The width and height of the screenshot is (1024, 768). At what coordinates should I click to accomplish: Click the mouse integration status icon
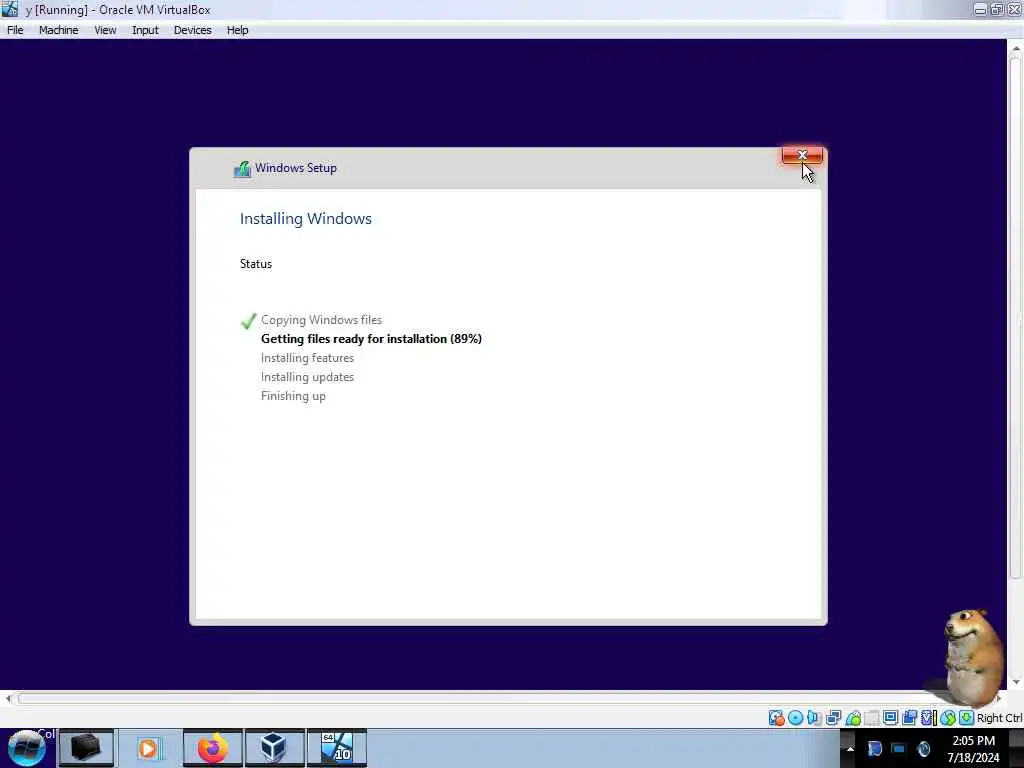[x=948, y=718]
